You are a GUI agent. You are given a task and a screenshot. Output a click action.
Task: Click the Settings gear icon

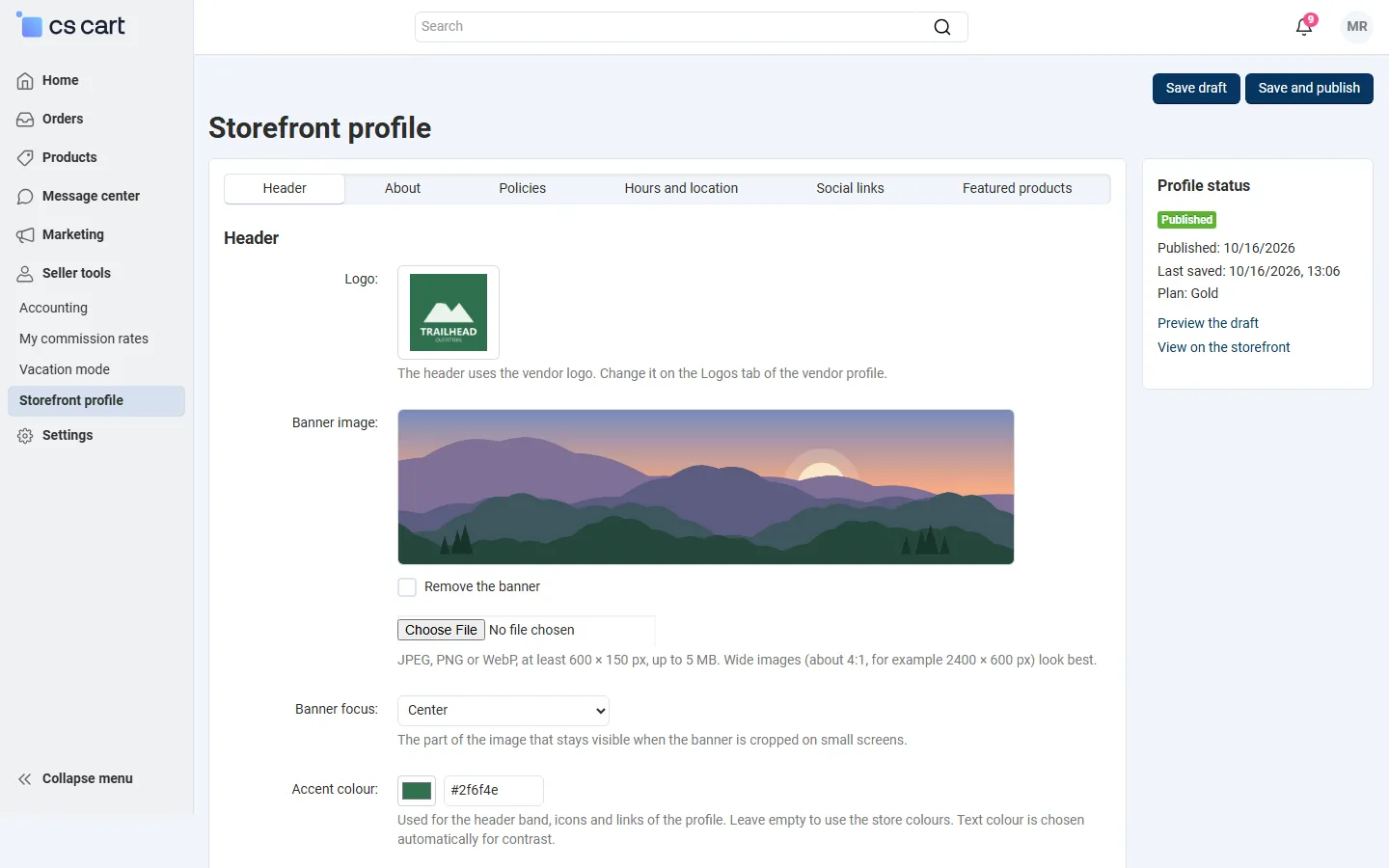(x=25, y=436)
